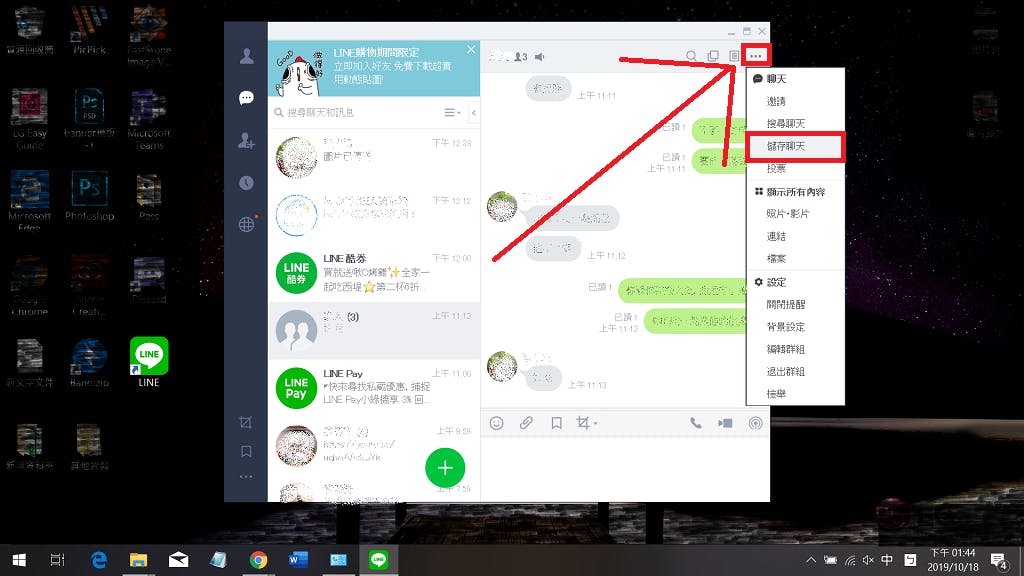This screenshot has width=1024, height=576.
Task: Open chat in separate window icon
Action: [x=712, y=56]
